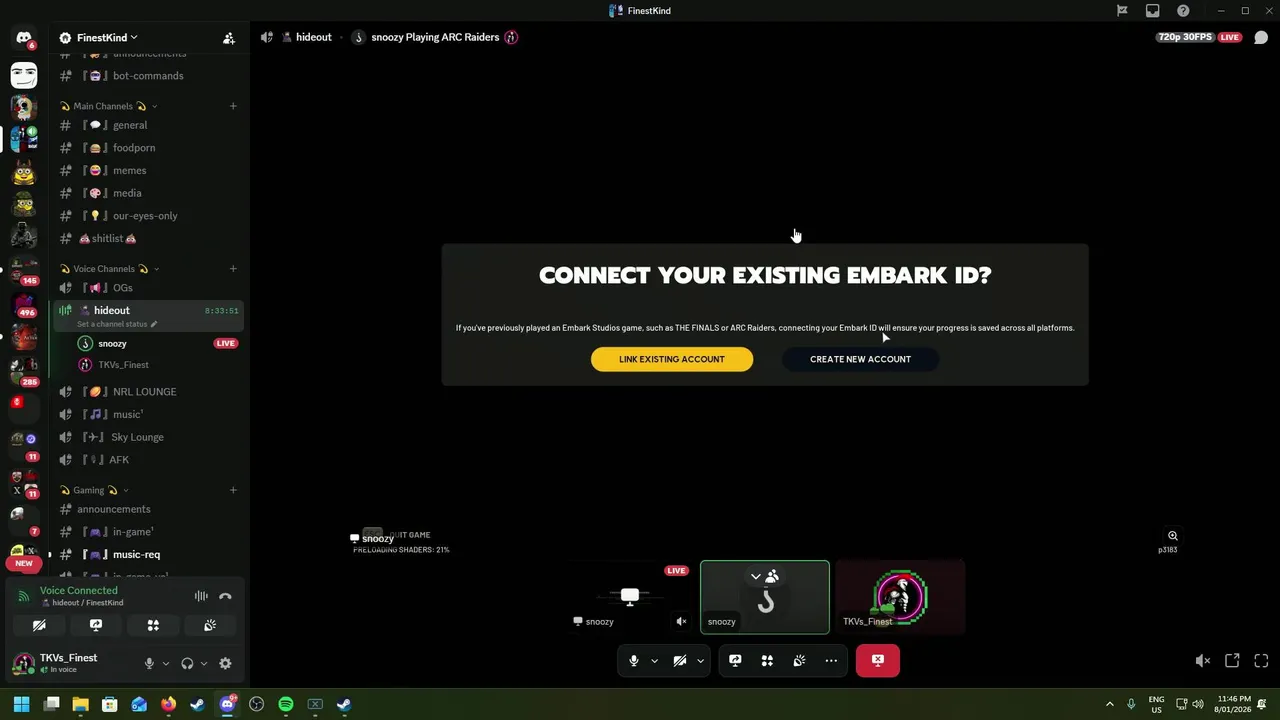Viewport: 1280px width, 720px height.
Task: Check voice connection signal icon
Action: [24, 596]
